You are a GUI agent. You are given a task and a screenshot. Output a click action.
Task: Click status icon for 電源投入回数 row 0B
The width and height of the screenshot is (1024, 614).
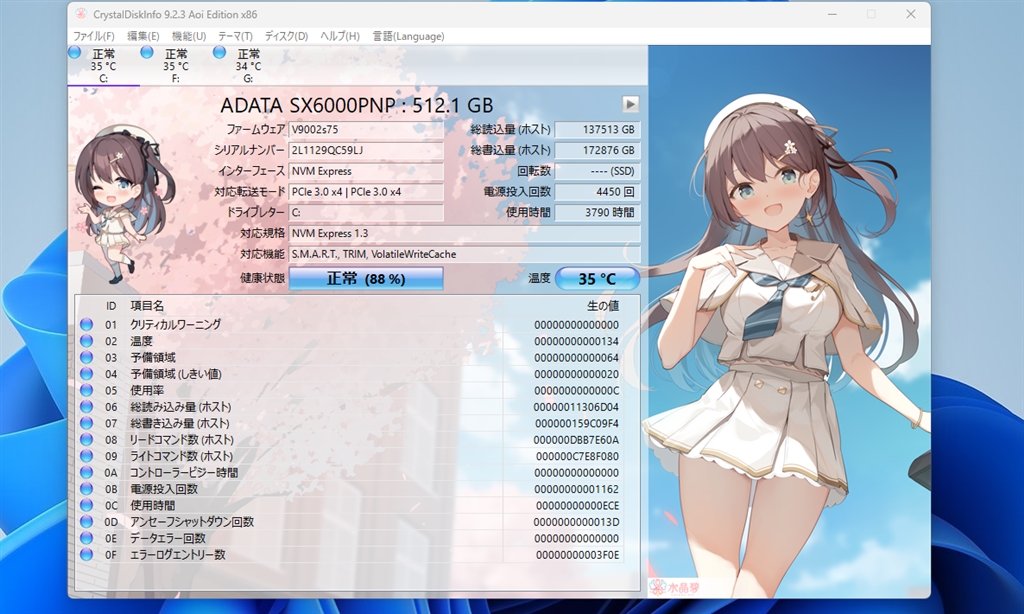[x=86, y=489]
